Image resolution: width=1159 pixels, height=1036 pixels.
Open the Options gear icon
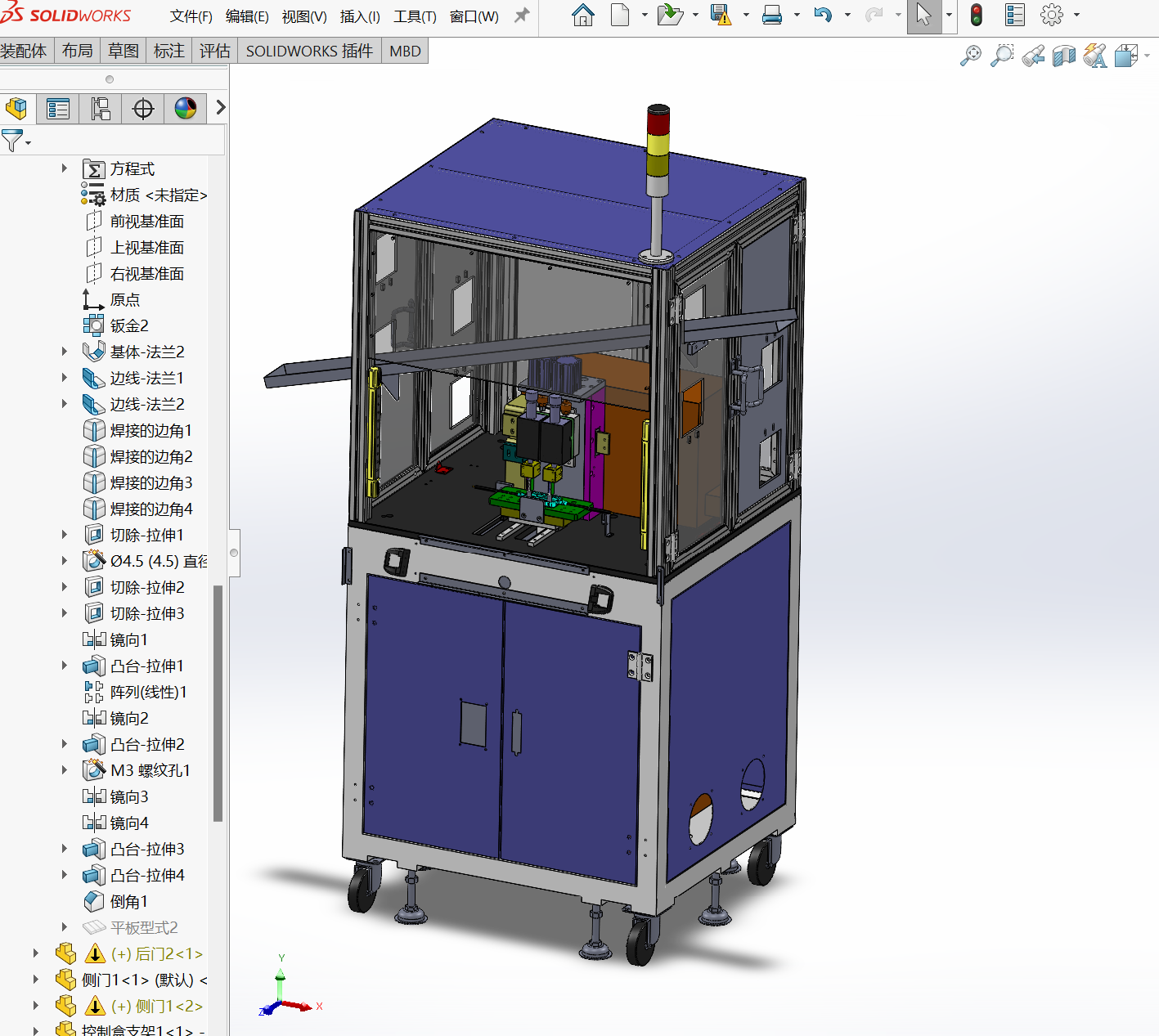coord(1051,16)
